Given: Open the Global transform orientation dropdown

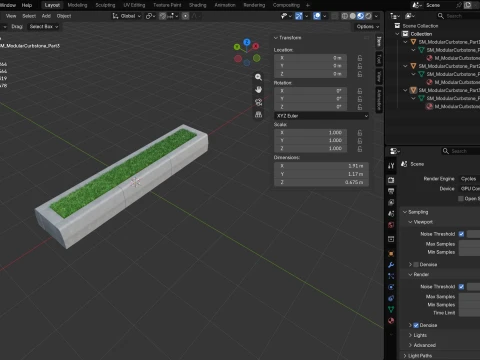Looking at the screenshot, I should point(127,16).
